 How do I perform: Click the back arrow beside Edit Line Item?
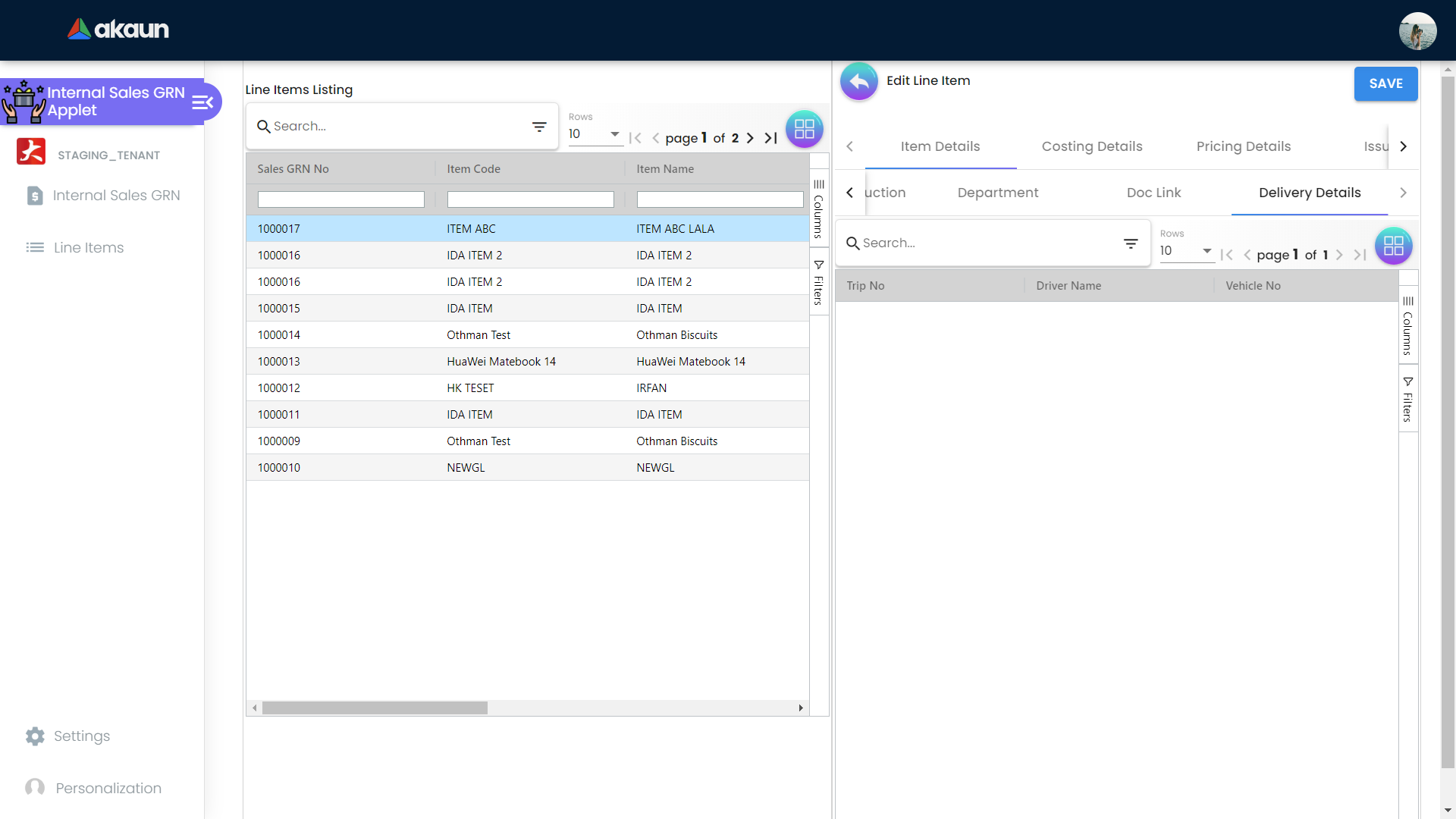point(858,81)
